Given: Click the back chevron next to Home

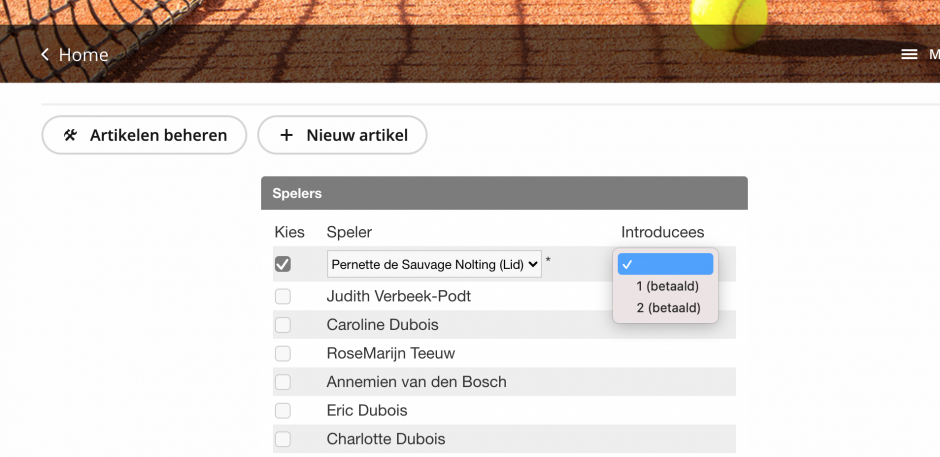Looking at the screenshot, I should pos(45,55).
